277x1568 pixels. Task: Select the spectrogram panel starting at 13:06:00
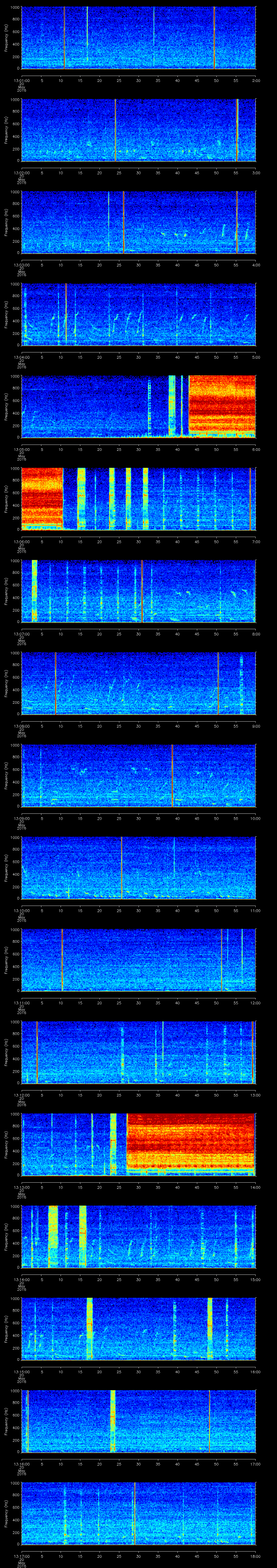click(139, 499)
